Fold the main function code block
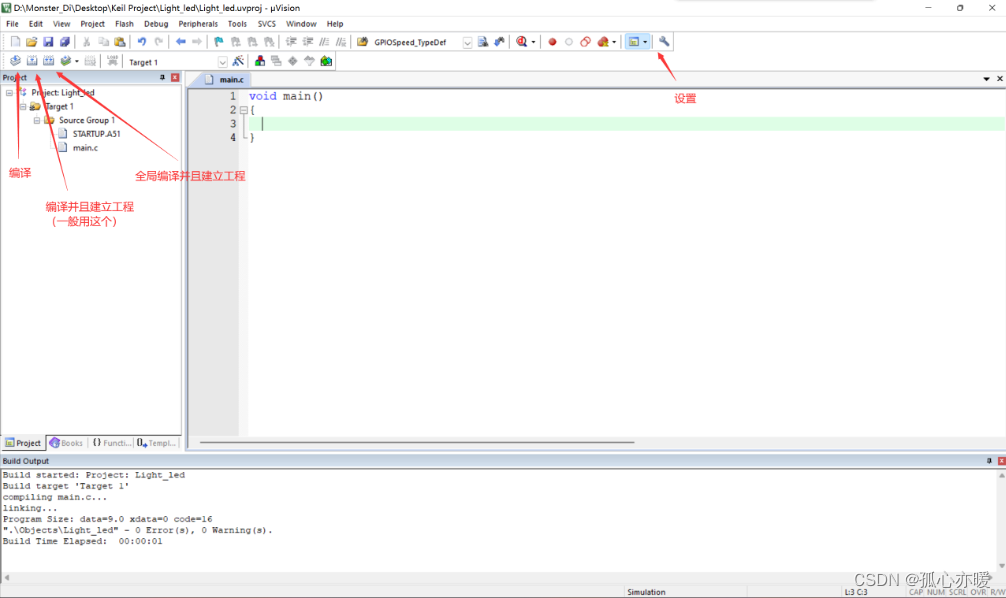Screen dimensions: 1006x598 pyautogui.click(x=244, y=110)
